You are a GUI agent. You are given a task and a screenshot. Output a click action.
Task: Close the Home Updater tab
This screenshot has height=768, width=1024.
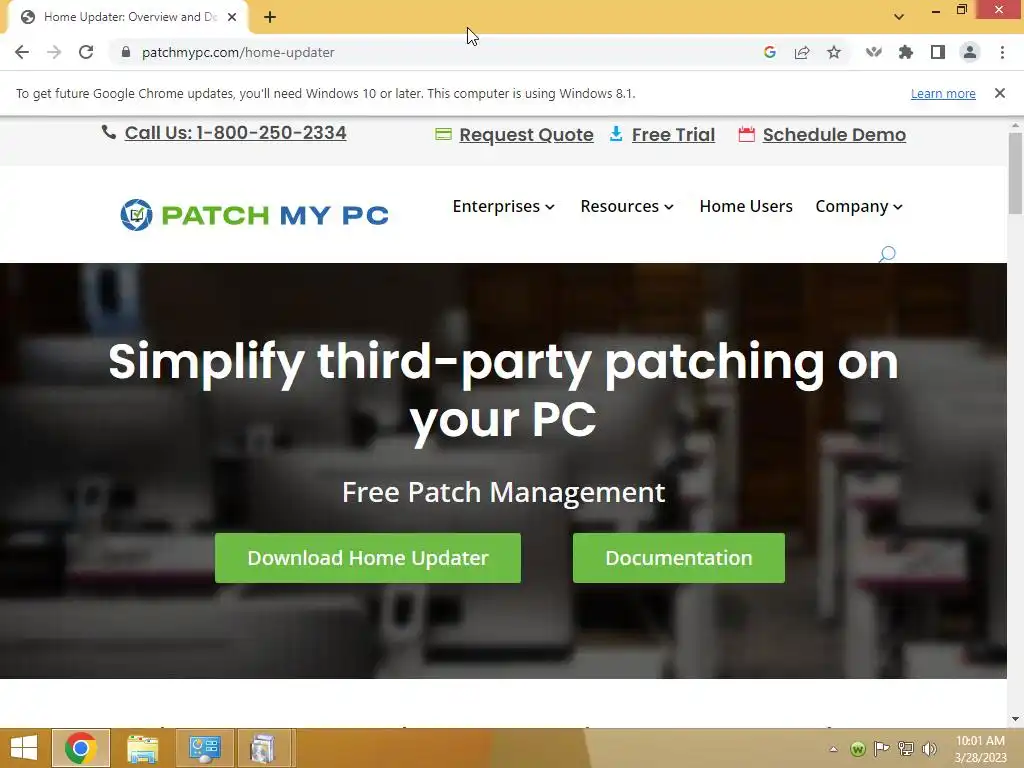[x=232, y=17]
